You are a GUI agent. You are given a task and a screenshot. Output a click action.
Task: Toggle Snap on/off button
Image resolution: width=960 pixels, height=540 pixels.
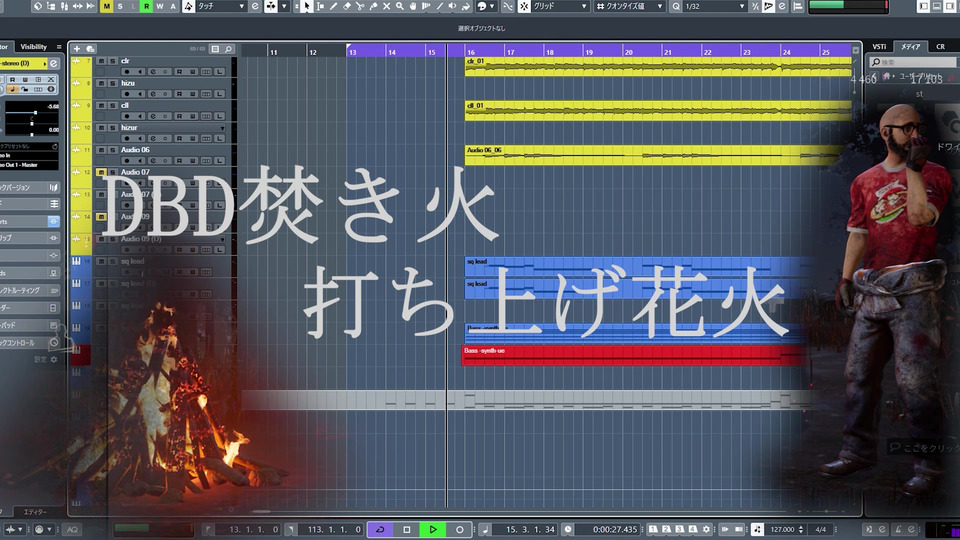click(x=524, y=6)
